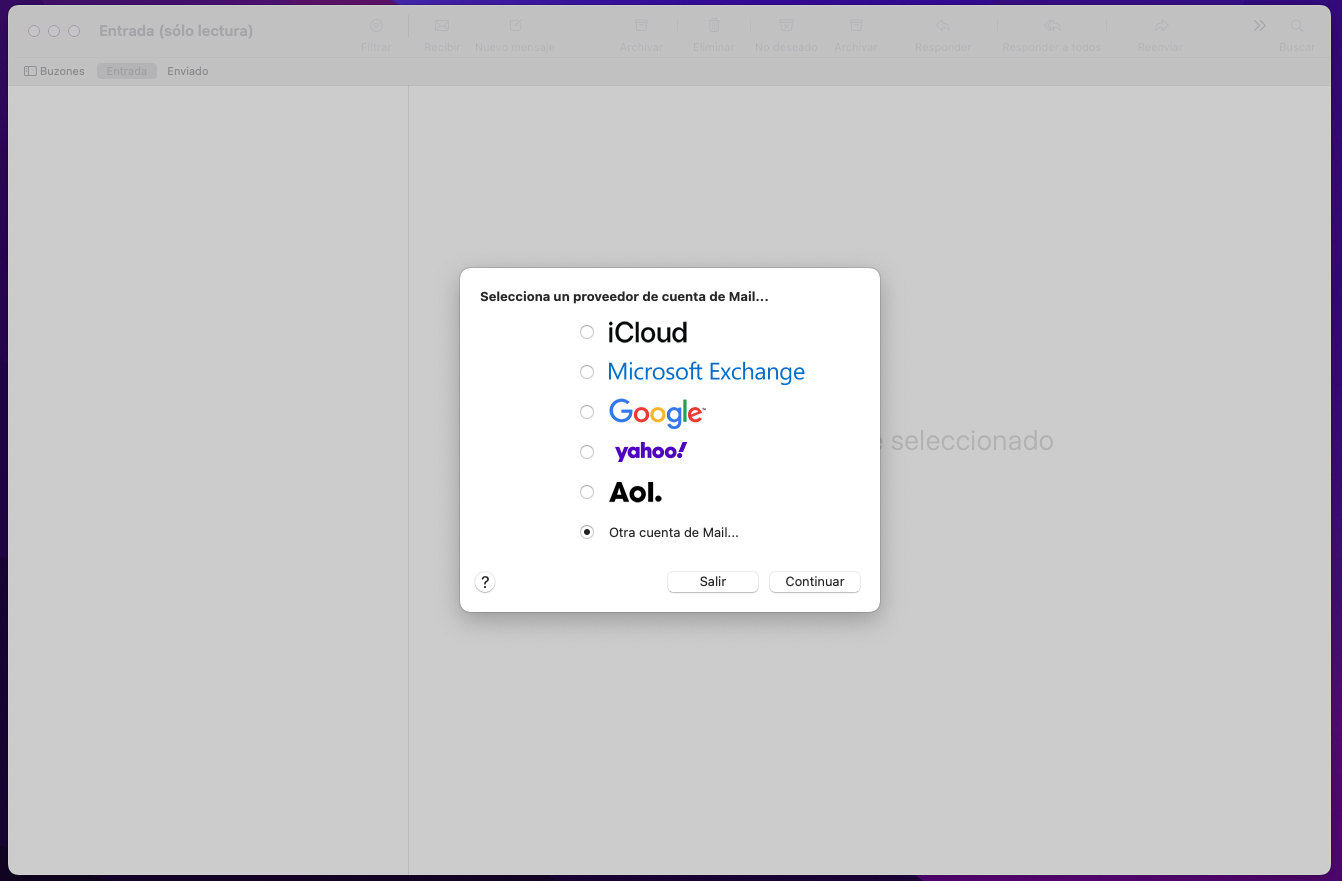Click the Nuevo mensaje compose icon

[515, 26]
